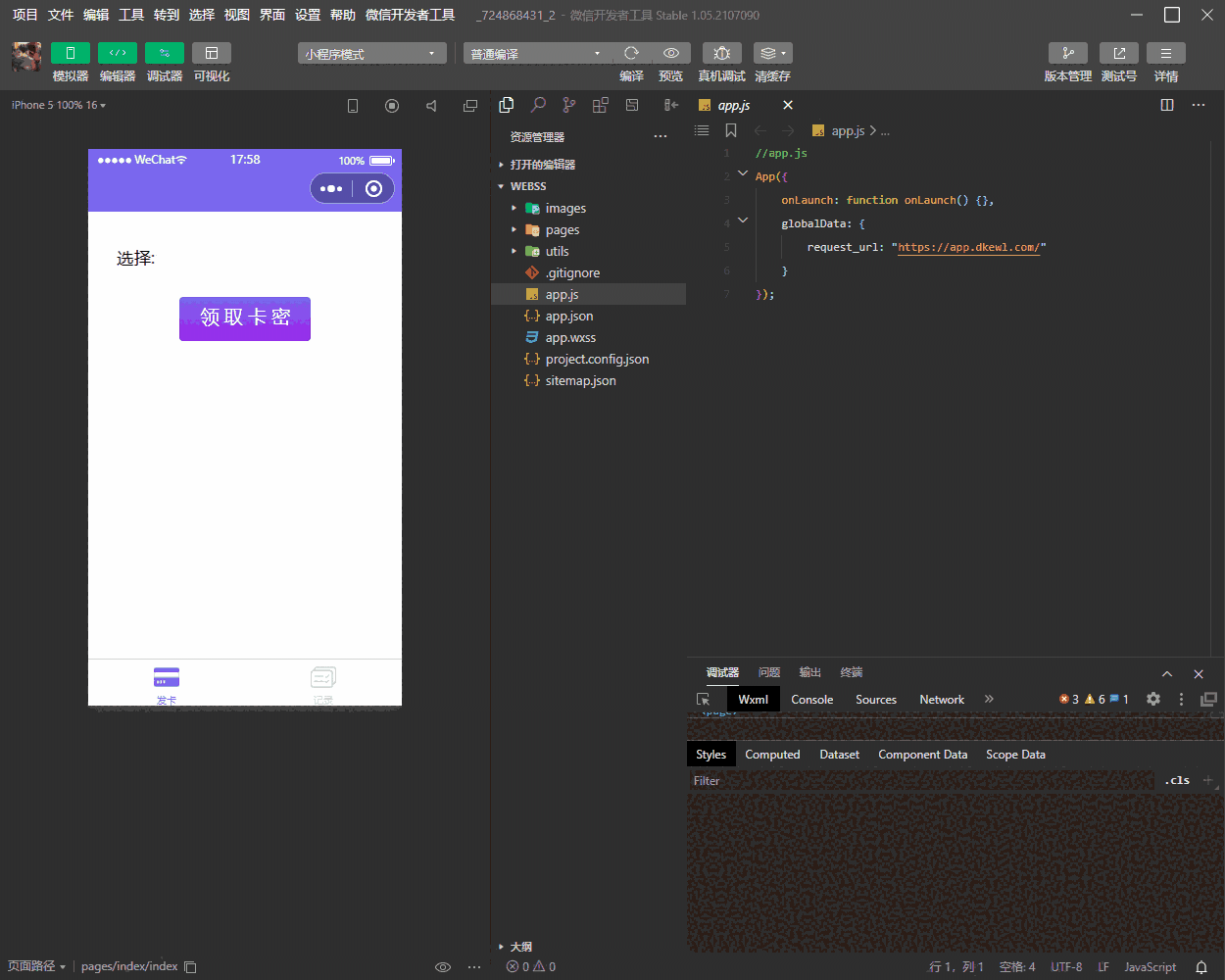Open the mini program mode dropdown
This screenshot has width=1225, height=980.
pyautogui.click(x=371, y=54)
